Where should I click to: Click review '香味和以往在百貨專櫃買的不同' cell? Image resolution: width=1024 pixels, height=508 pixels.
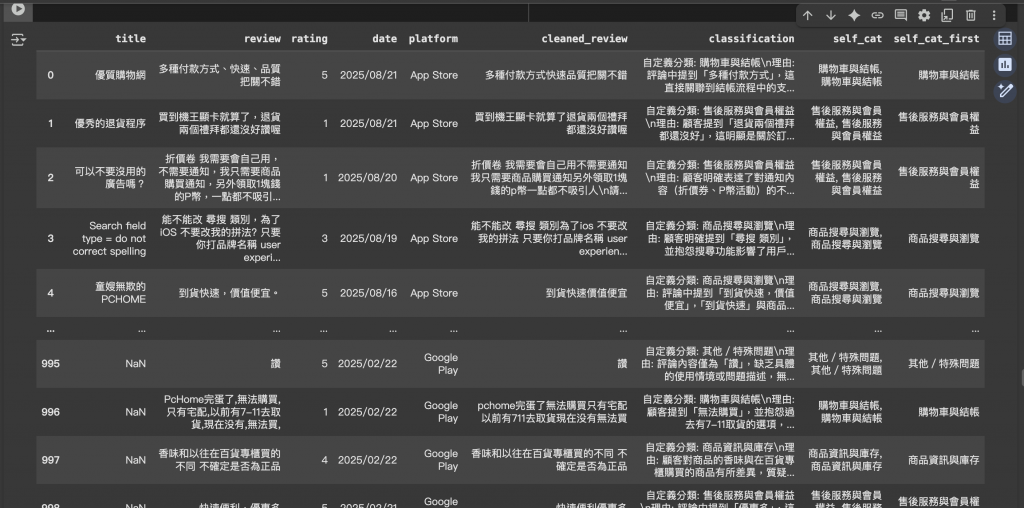[x=219, y=460]
